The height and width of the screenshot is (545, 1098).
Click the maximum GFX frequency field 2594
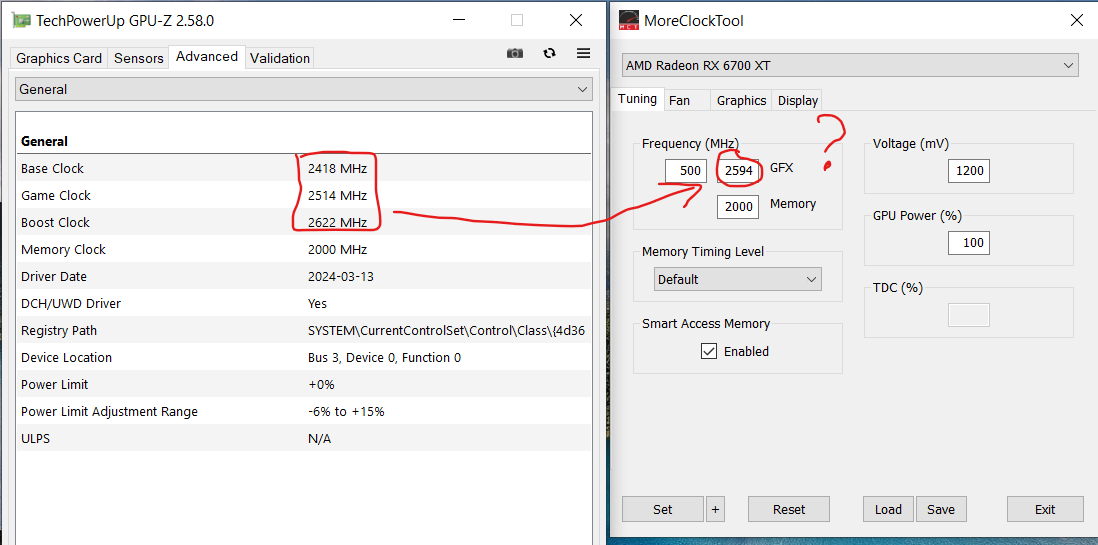pyautogui.click(x=738, y=170)
